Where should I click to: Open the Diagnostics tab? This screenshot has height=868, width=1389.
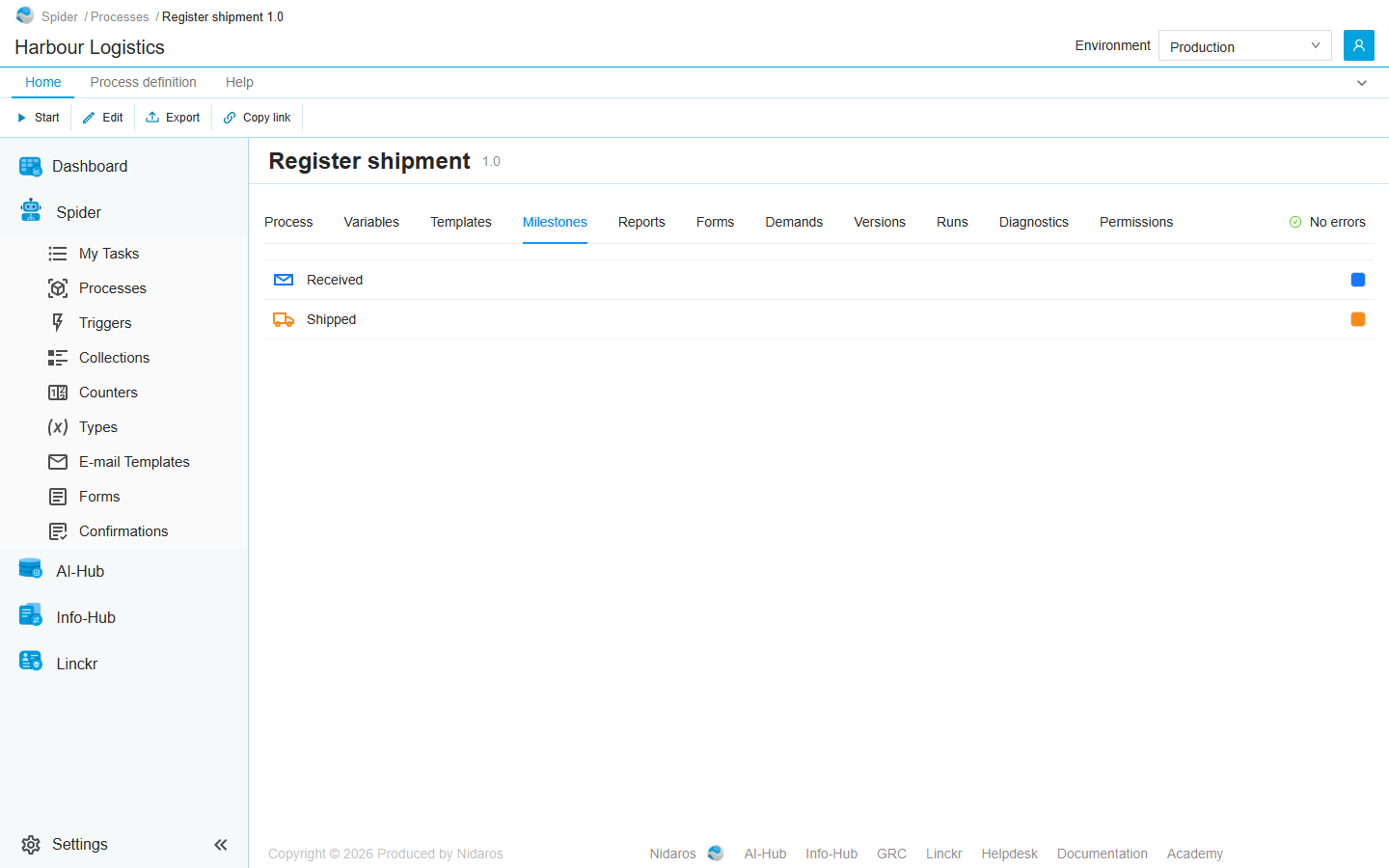click(1034, 222)
